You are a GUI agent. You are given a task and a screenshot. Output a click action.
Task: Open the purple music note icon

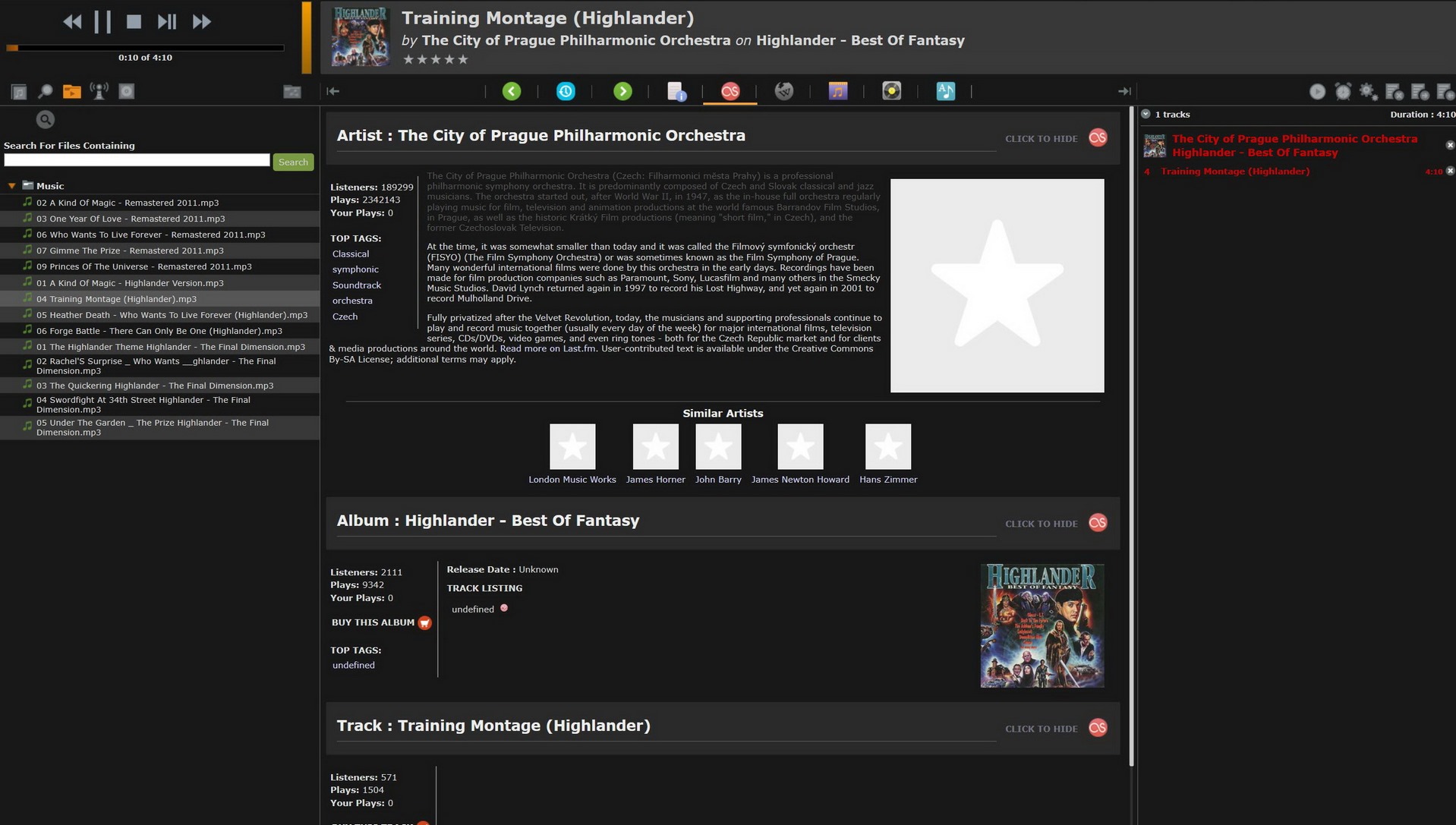(x=838, y=91)
